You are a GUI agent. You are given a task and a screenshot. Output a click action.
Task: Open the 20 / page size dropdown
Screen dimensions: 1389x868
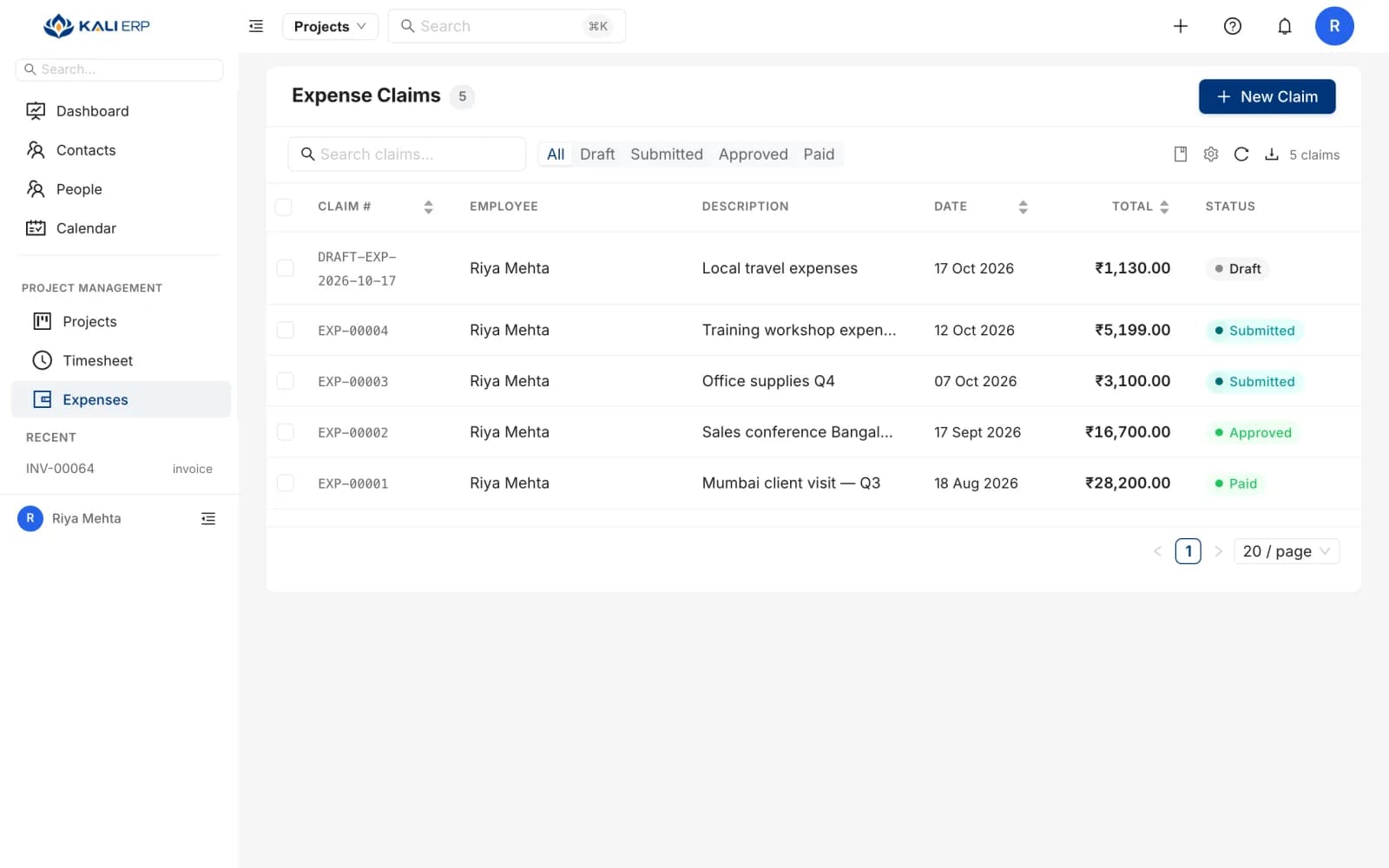point(1287,551)
